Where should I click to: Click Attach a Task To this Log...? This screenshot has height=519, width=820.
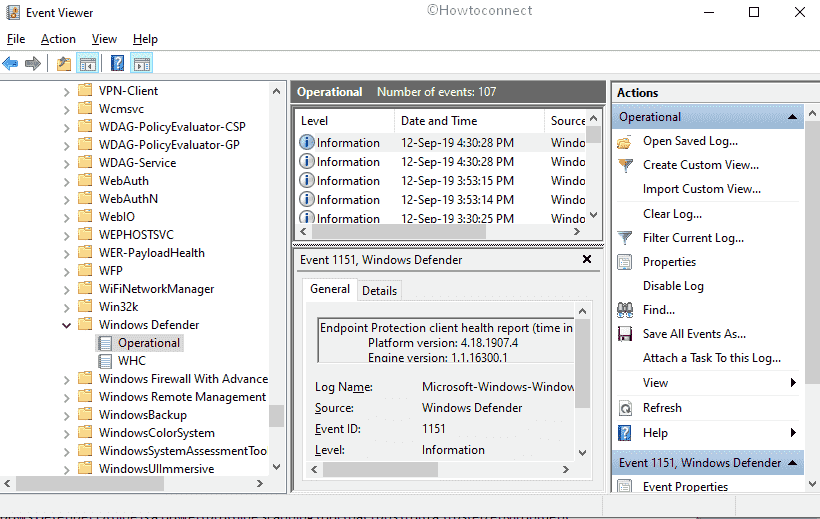coord(712,358)
